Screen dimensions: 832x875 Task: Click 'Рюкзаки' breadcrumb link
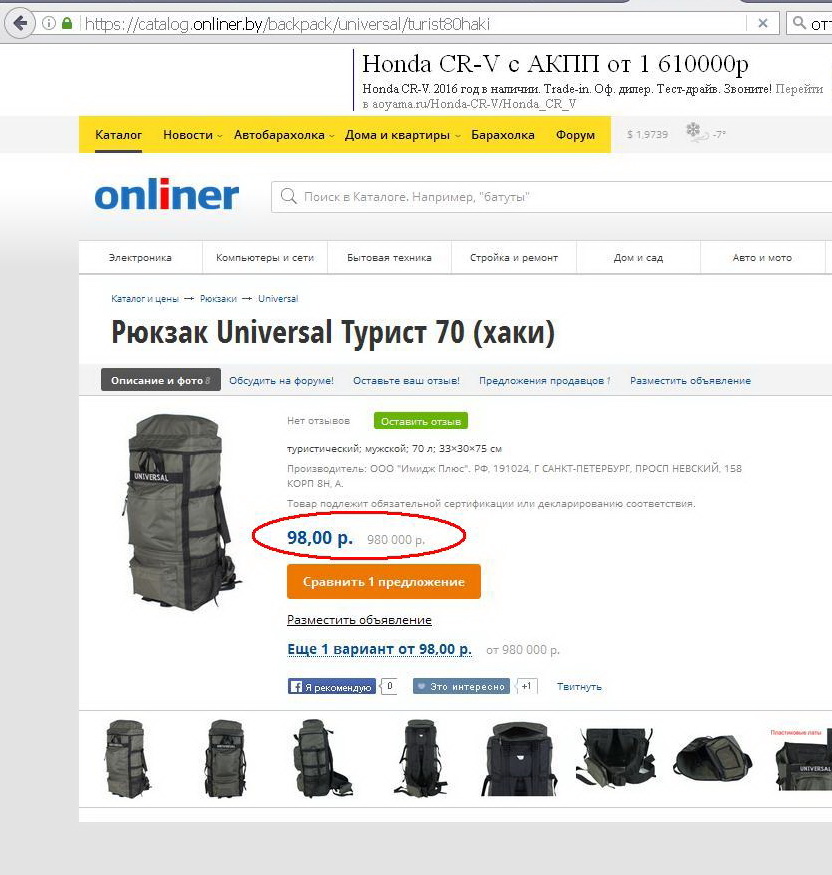tap(218, 299)
